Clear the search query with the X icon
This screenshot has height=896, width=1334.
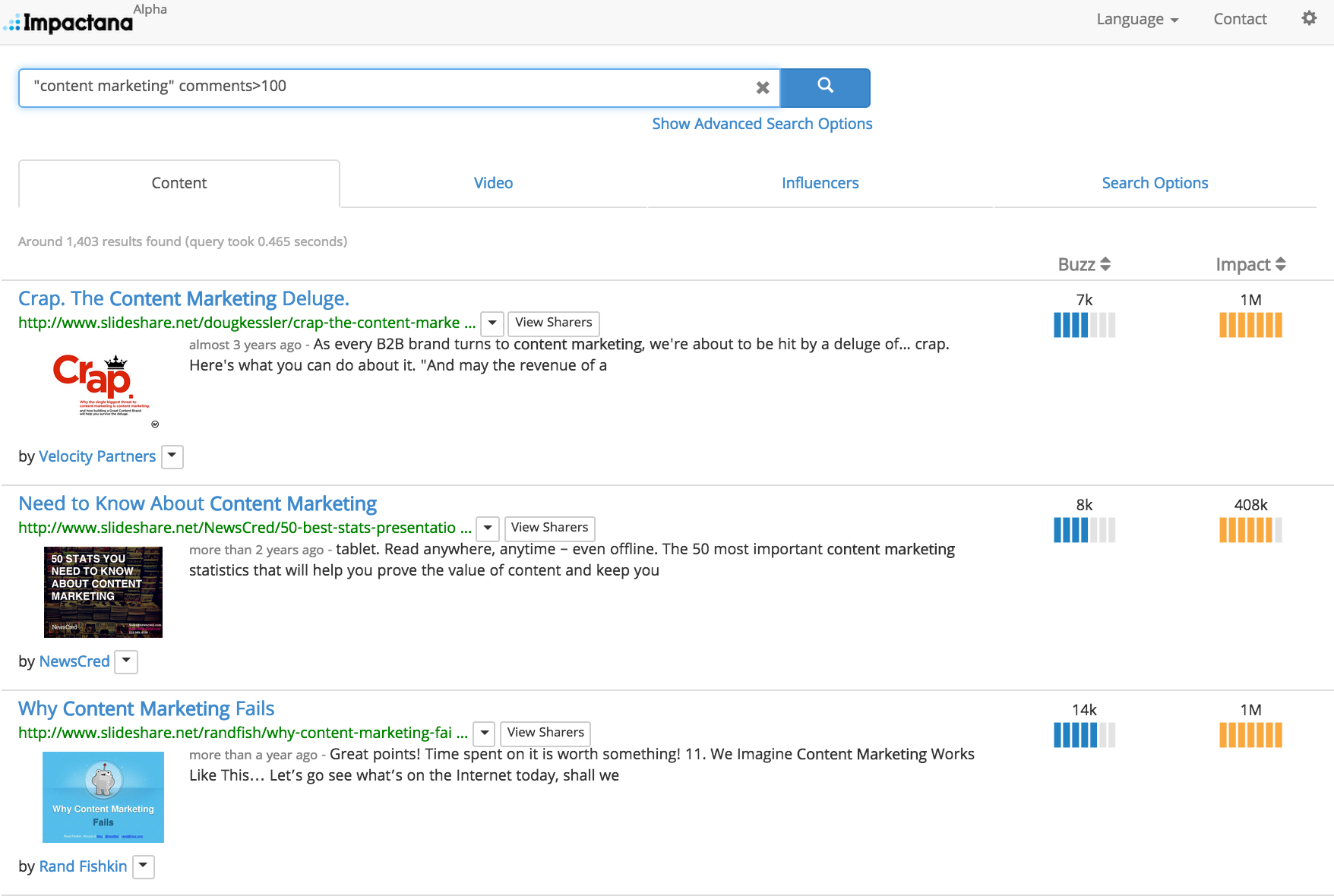coord(763,88)
